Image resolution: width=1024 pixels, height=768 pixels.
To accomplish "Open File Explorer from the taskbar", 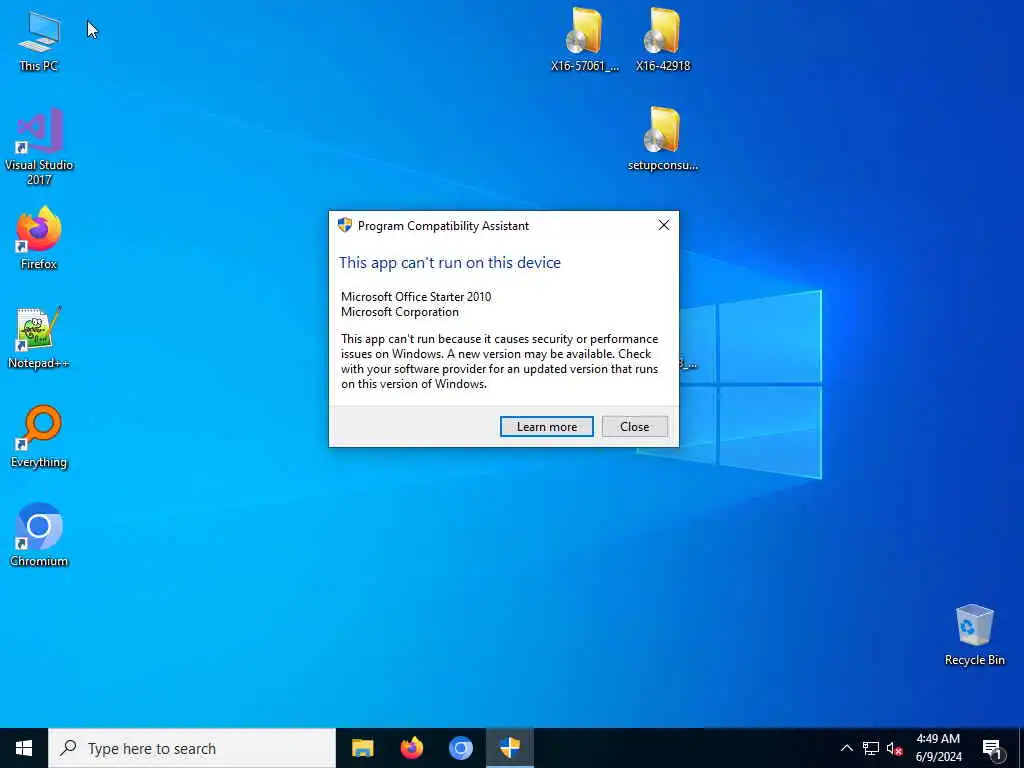I will (362, 748).
